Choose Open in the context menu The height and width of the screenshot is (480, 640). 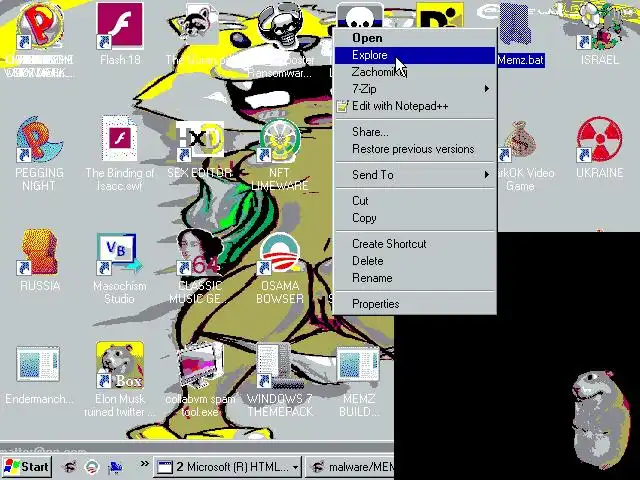coord(415,38)
